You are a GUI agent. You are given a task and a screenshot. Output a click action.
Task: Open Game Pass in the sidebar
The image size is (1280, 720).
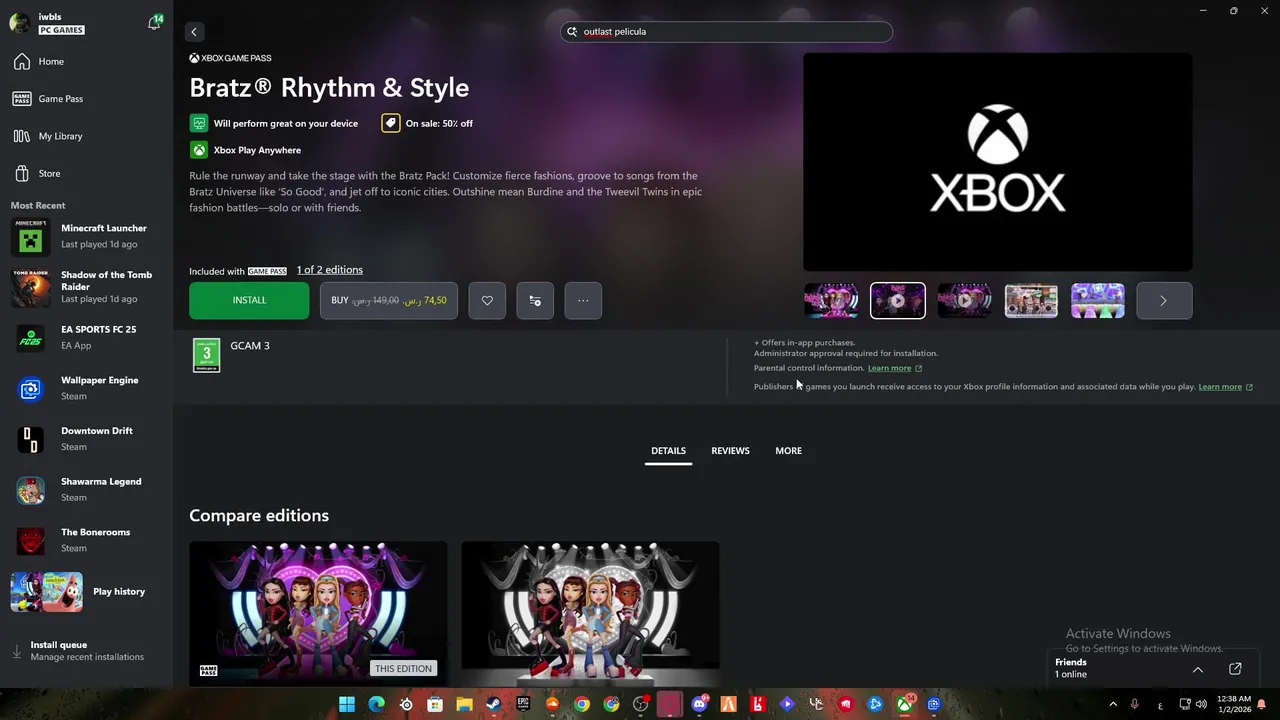[86, 99]
